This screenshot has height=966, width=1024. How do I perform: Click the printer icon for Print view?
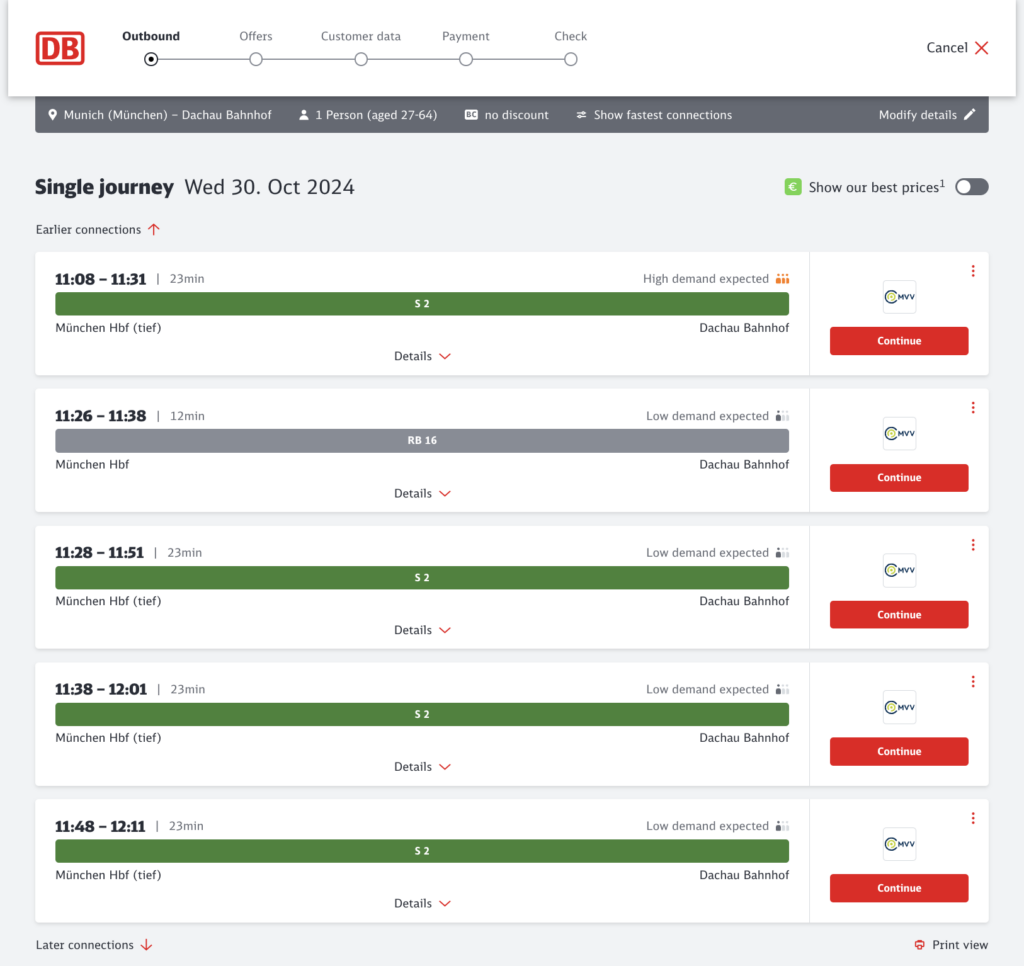tap(919, 945)
